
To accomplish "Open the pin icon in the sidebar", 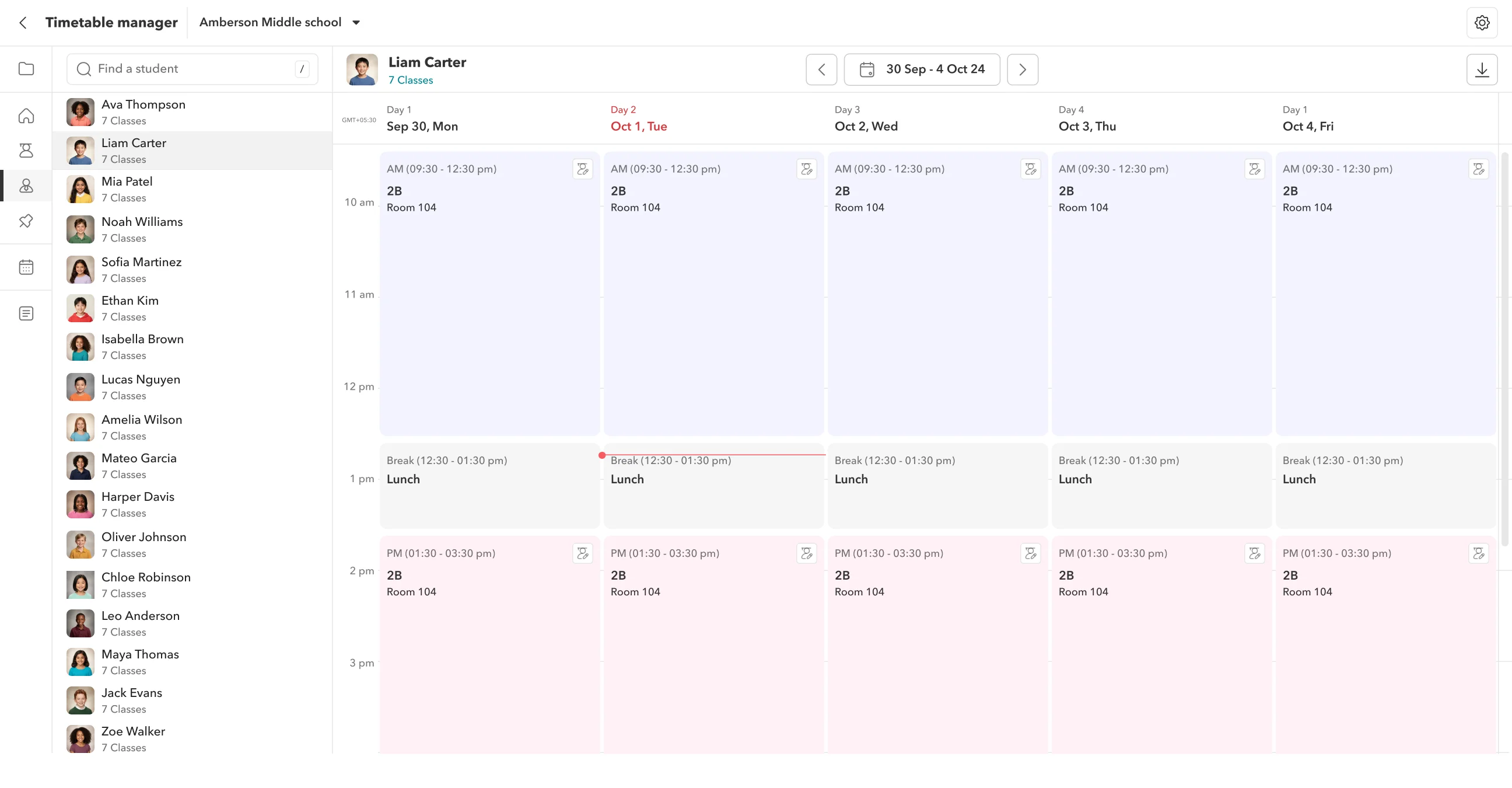I will click(26, 221).
